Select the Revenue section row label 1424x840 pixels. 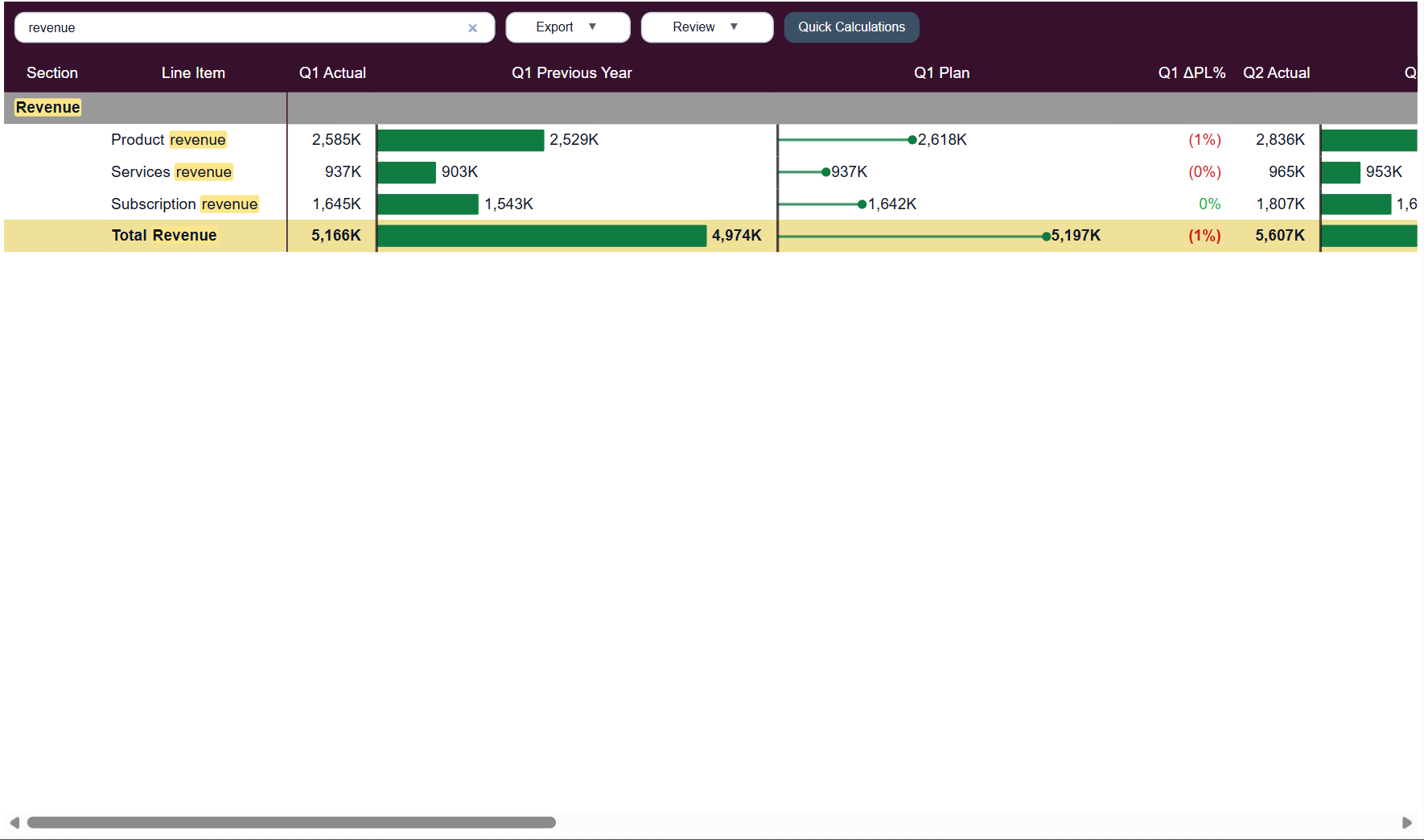click(x=48, y=108)
